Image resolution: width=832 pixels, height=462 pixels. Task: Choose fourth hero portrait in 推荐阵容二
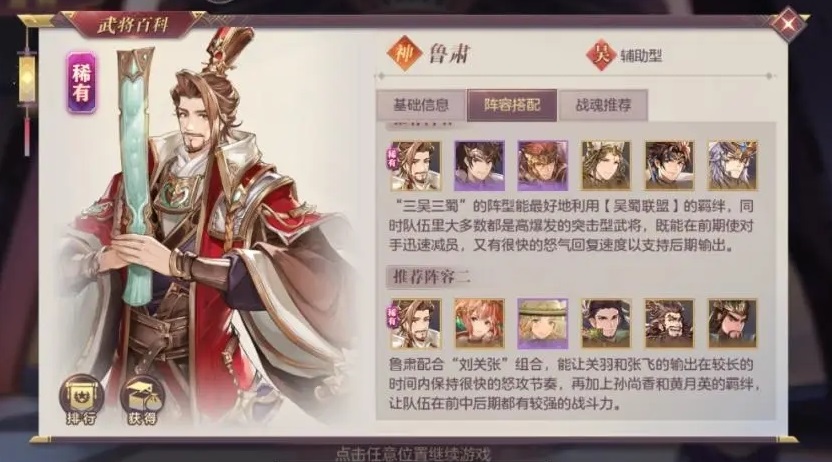click(x=605, y=324)
